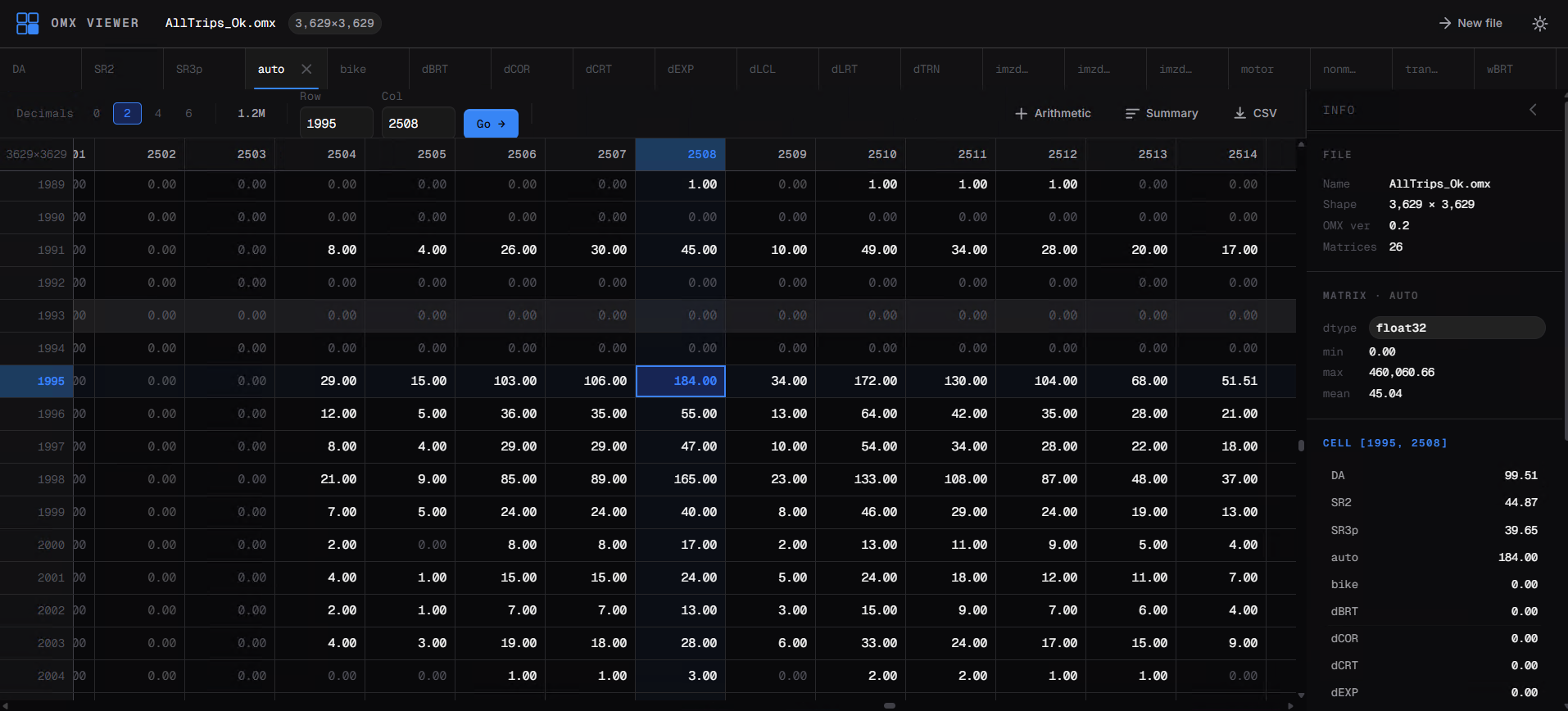This screenshot has height=711, width=1568.
Task: Download matrix as CSV
Action: (x=1255, y=113)
